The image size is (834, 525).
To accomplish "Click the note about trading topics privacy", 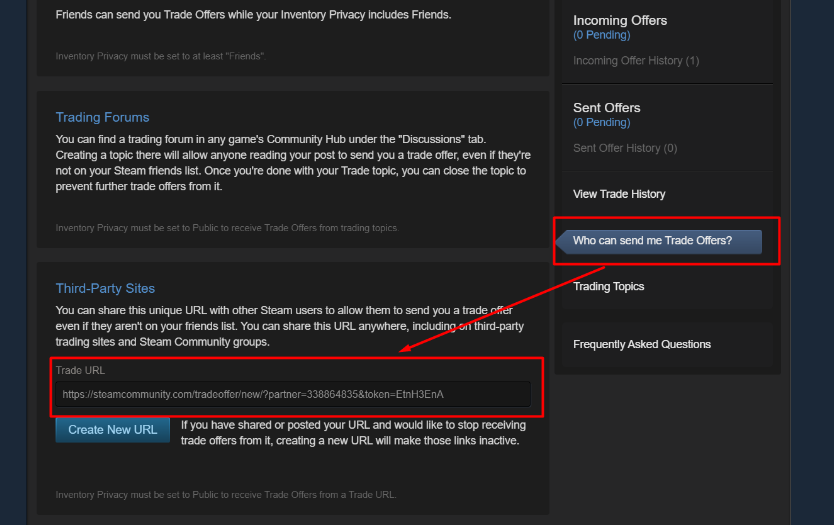I will coord(227,228).
